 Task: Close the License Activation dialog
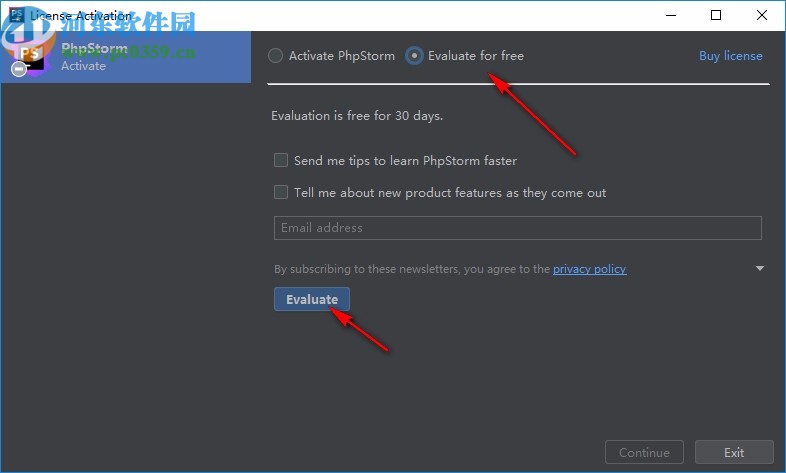tap(761, 15)
